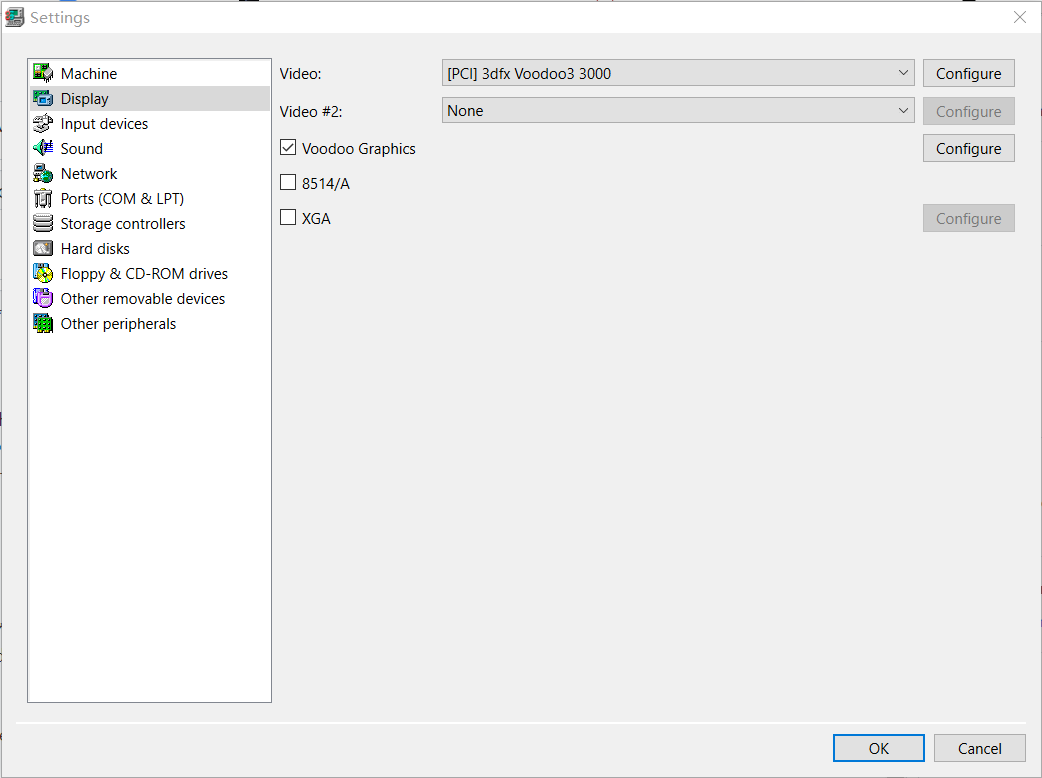The height and width of the screenshot is (778, 1042).
Task: Switch to the Sound settings page
Action: 81,148
